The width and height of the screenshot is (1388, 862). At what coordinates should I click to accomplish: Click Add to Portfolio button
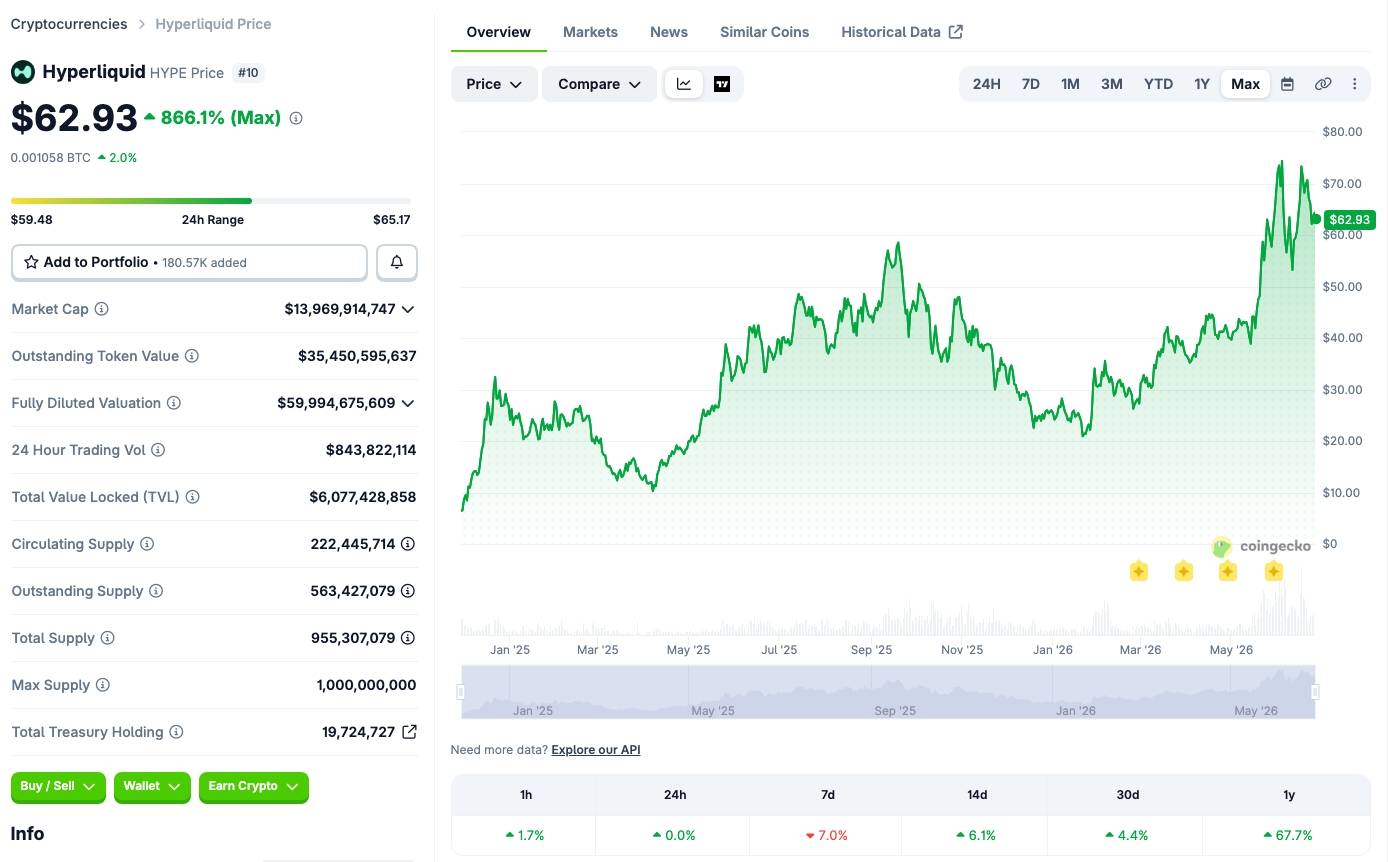[189, 262]
